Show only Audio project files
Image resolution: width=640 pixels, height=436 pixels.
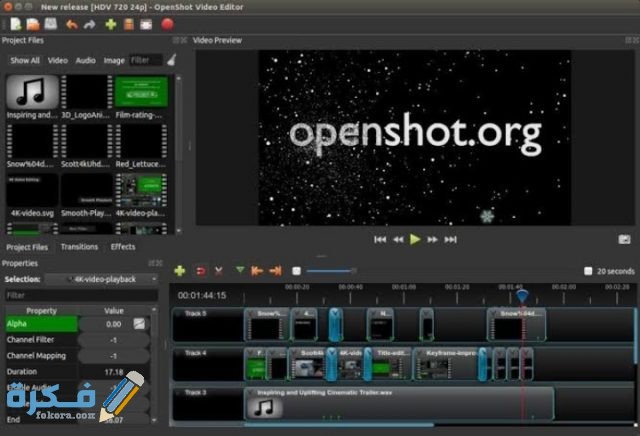(86, 60)
